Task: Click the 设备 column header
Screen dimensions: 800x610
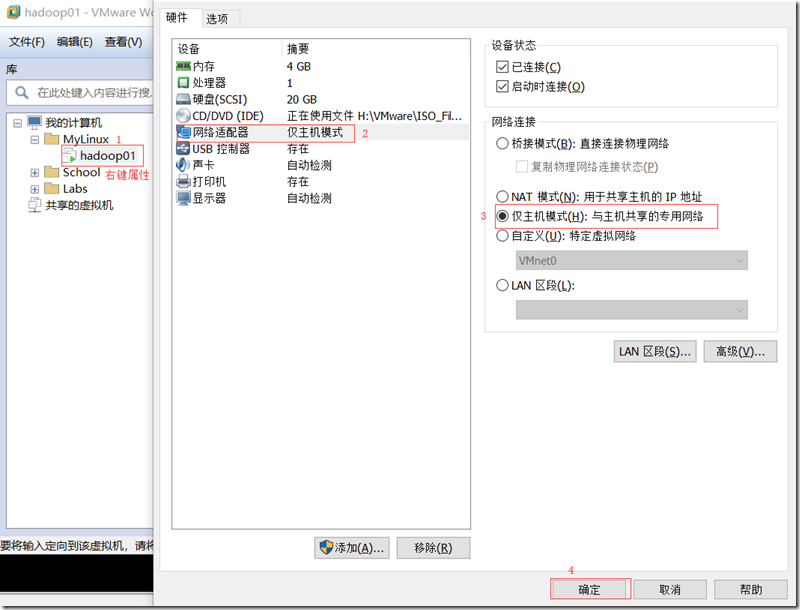Action: point(228,48)
